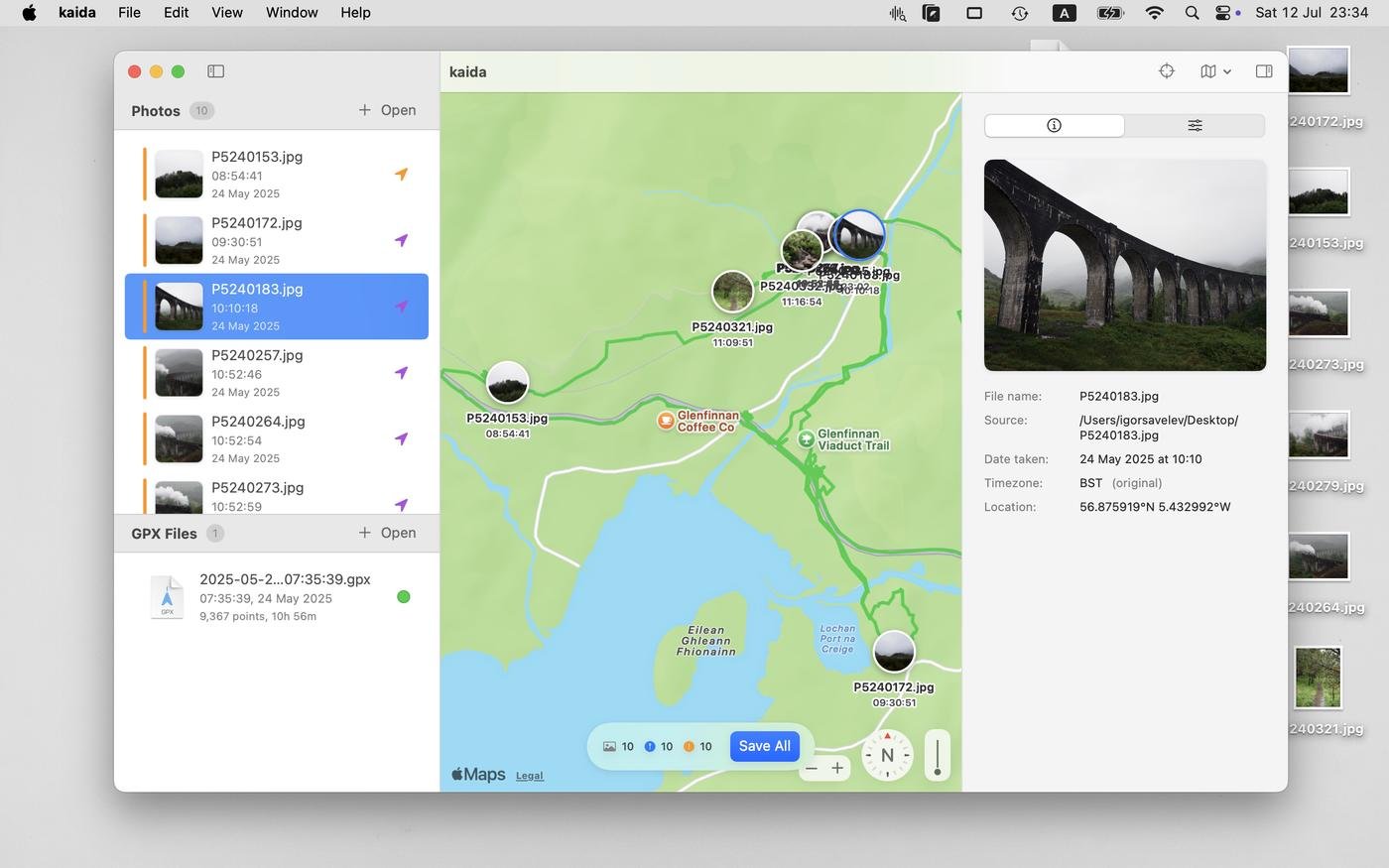Viewport: 1389px width, 868px height.
Task: Click the location coordinates 56.875919°N 5.432992°W
Action: [x=1155, y=507]
